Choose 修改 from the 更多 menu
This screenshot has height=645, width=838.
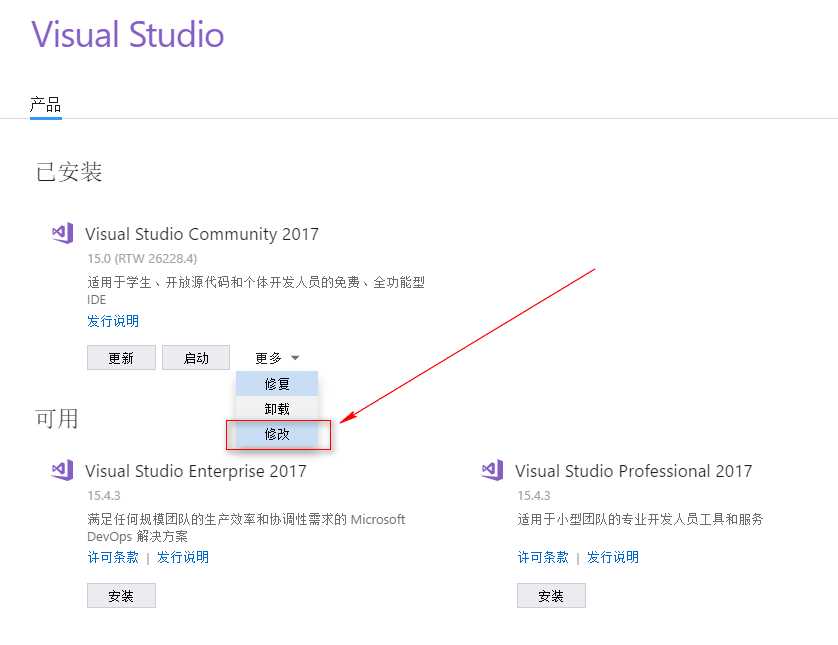point(277,434)
